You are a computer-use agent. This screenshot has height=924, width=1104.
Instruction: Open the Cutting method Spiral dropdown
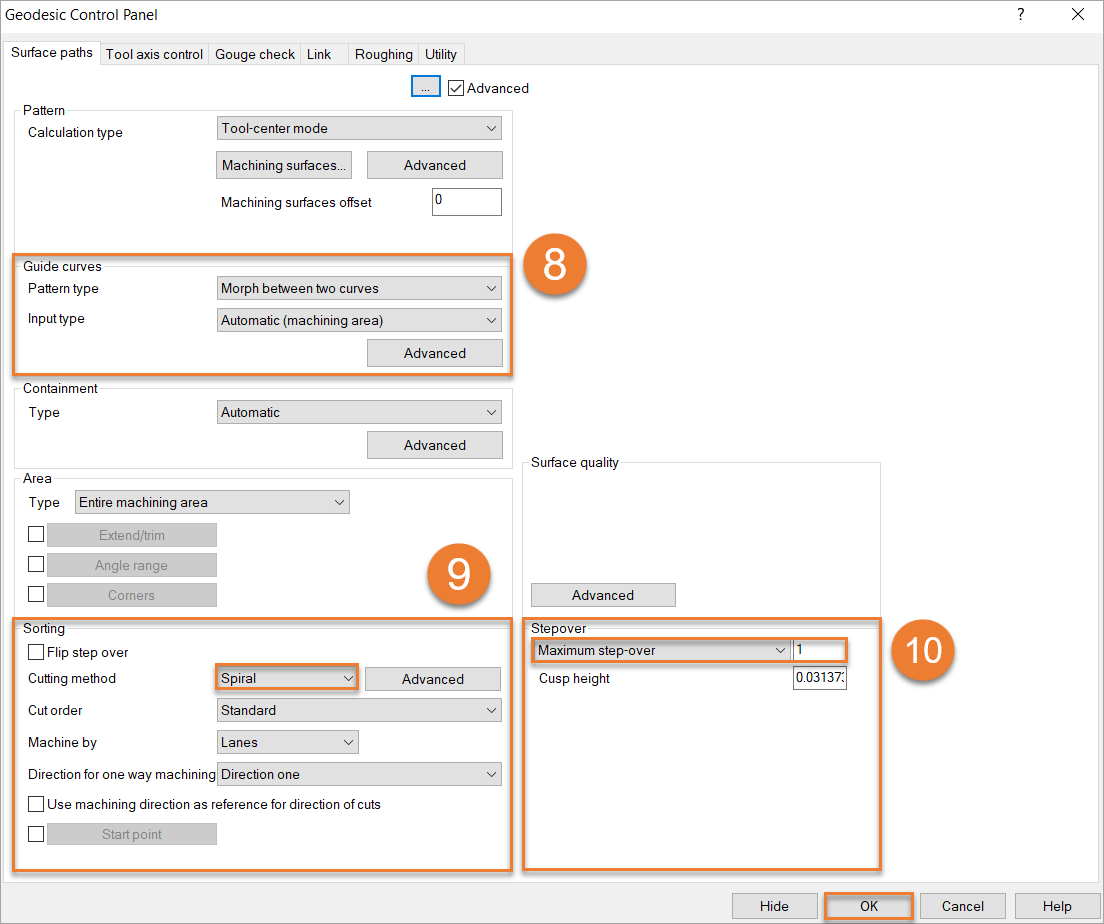coord(287,678)
